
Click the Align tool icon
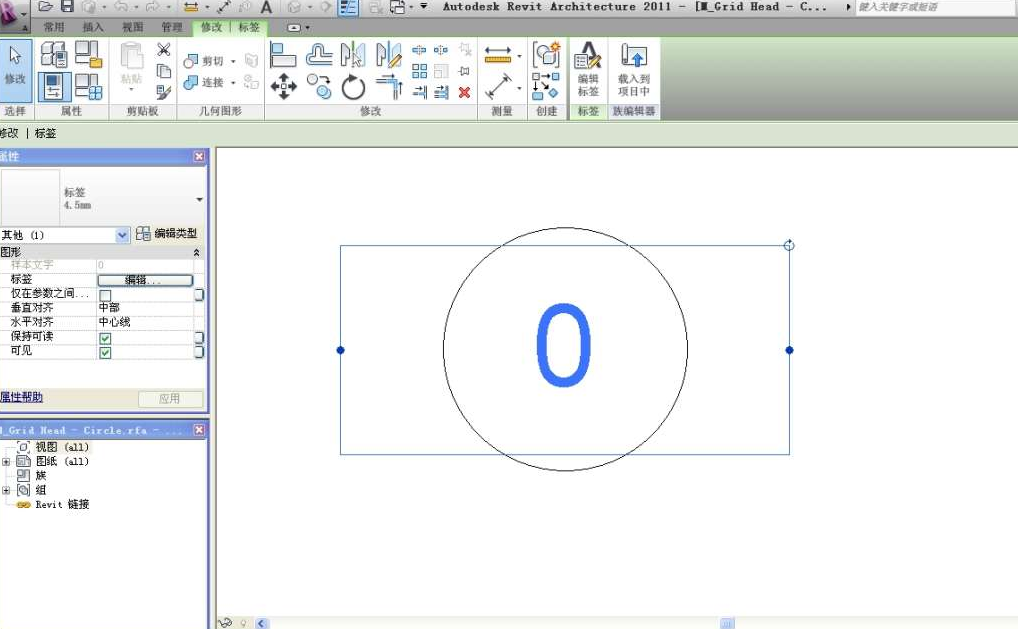(284, 55)
